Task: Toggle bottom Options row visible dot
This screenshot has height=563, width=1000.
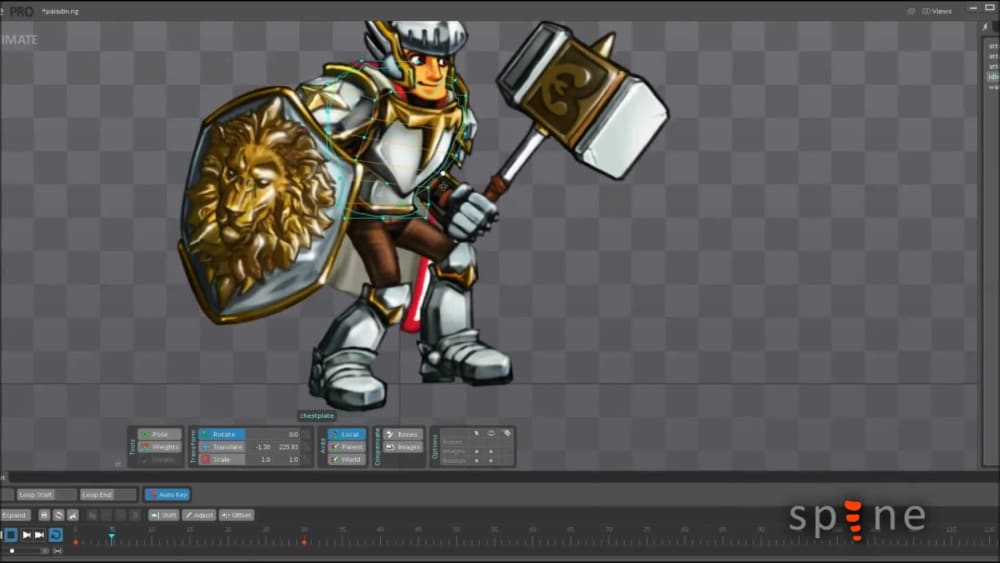Action: pyautogui.click(x=491, y=460)
